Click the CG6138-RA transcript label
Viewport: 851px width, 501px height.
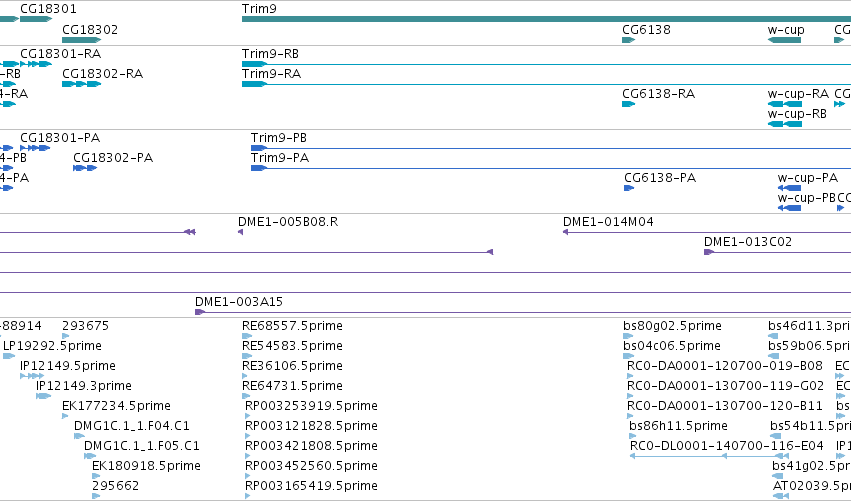click(658, 94)
